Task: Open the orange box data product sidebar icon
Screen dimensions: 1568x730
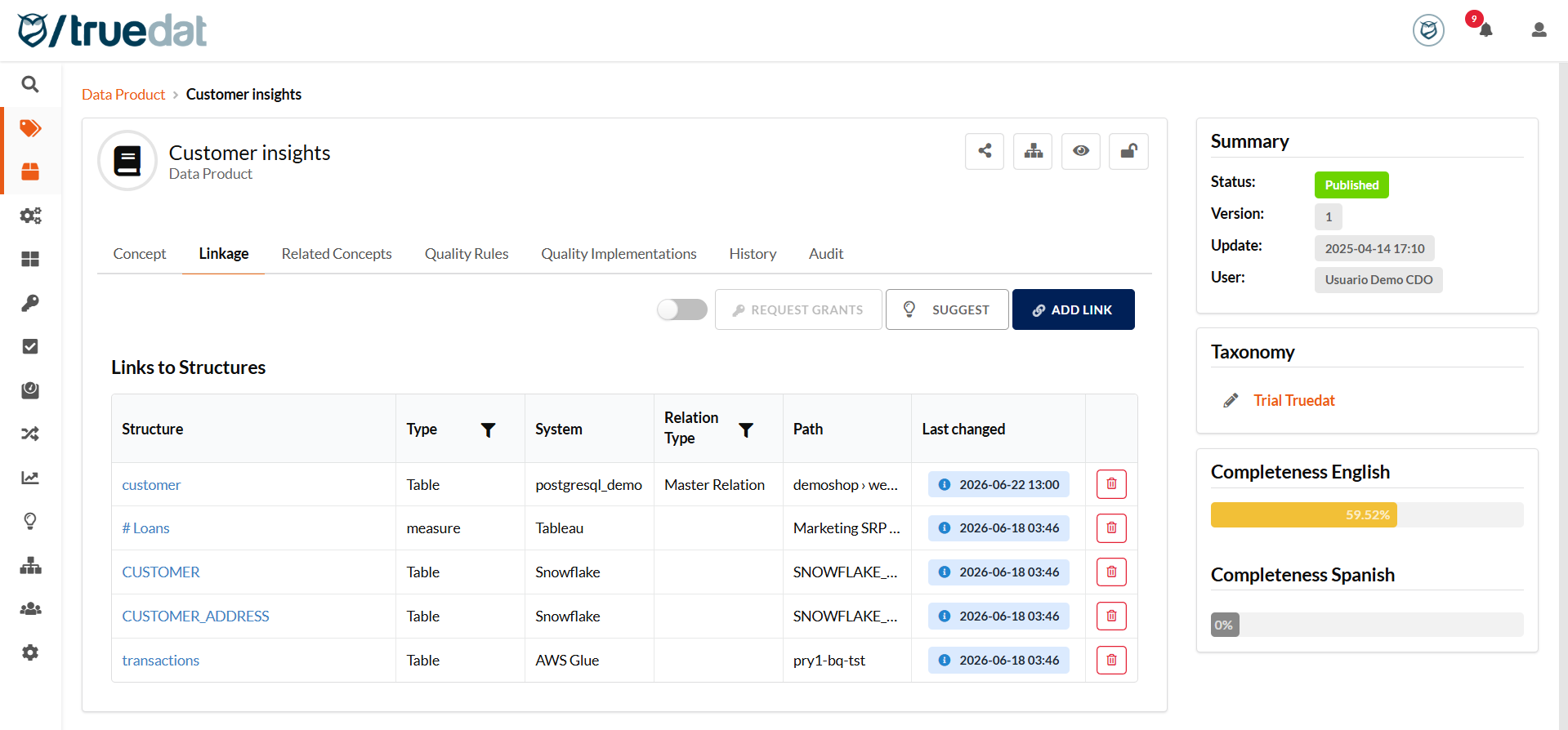Action: (x=30, y=171)
